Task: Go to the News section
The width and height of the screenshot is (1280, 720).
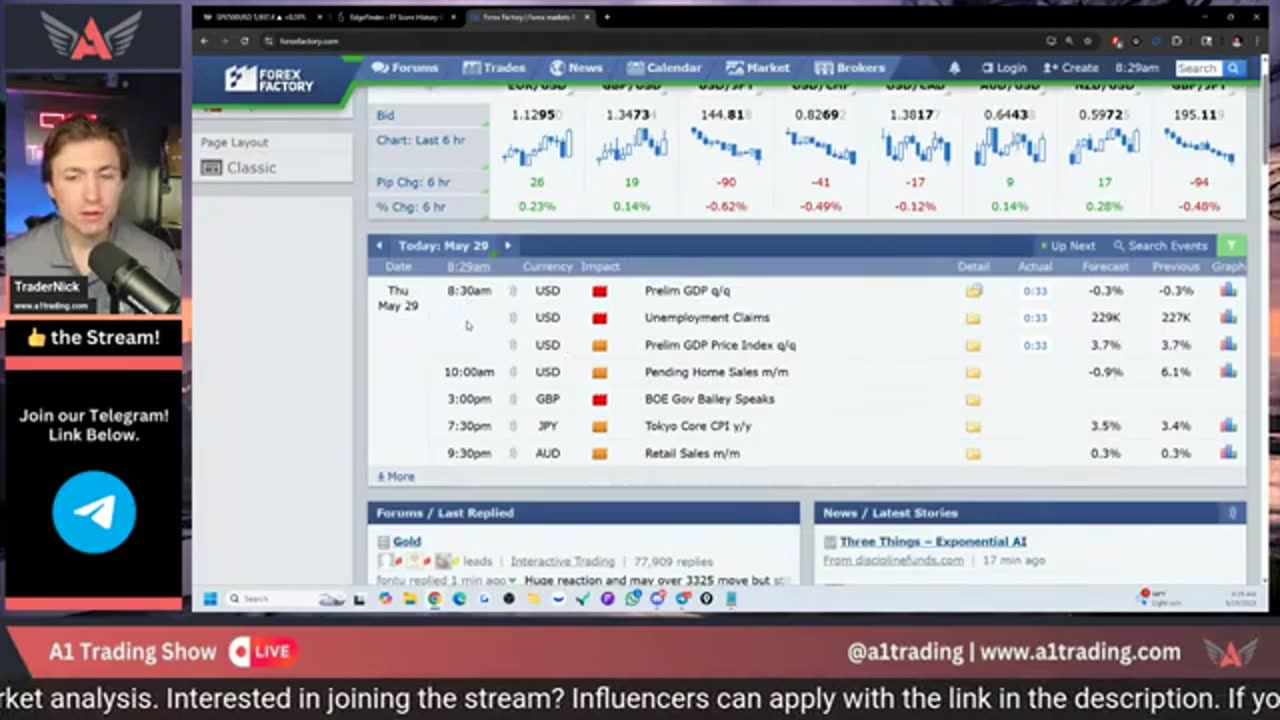Action: point(576,68)
